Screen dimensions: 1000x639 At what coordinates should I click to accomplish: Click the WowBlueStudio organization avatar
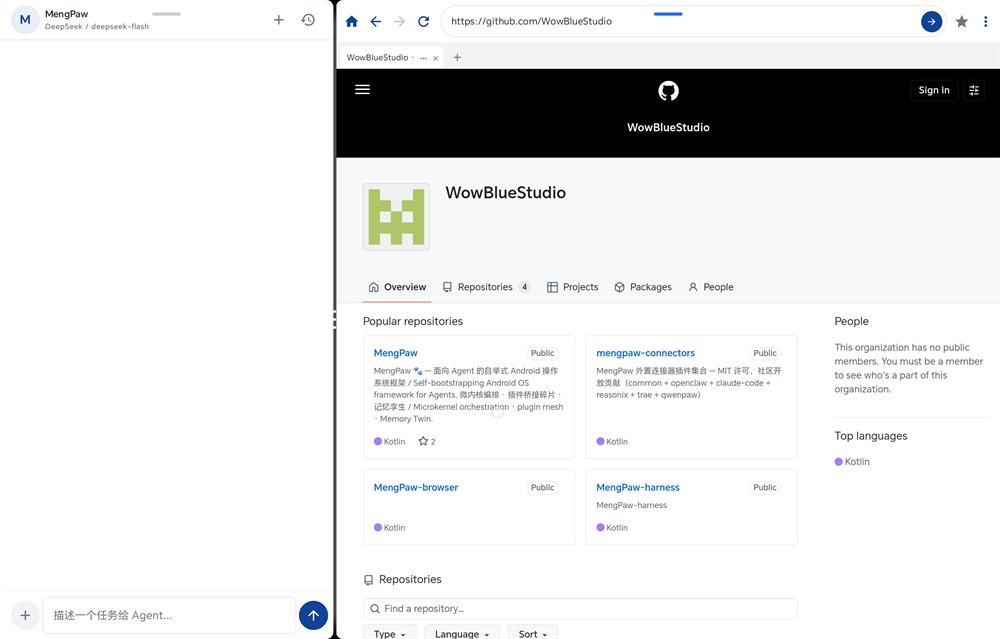pos(396,217)
